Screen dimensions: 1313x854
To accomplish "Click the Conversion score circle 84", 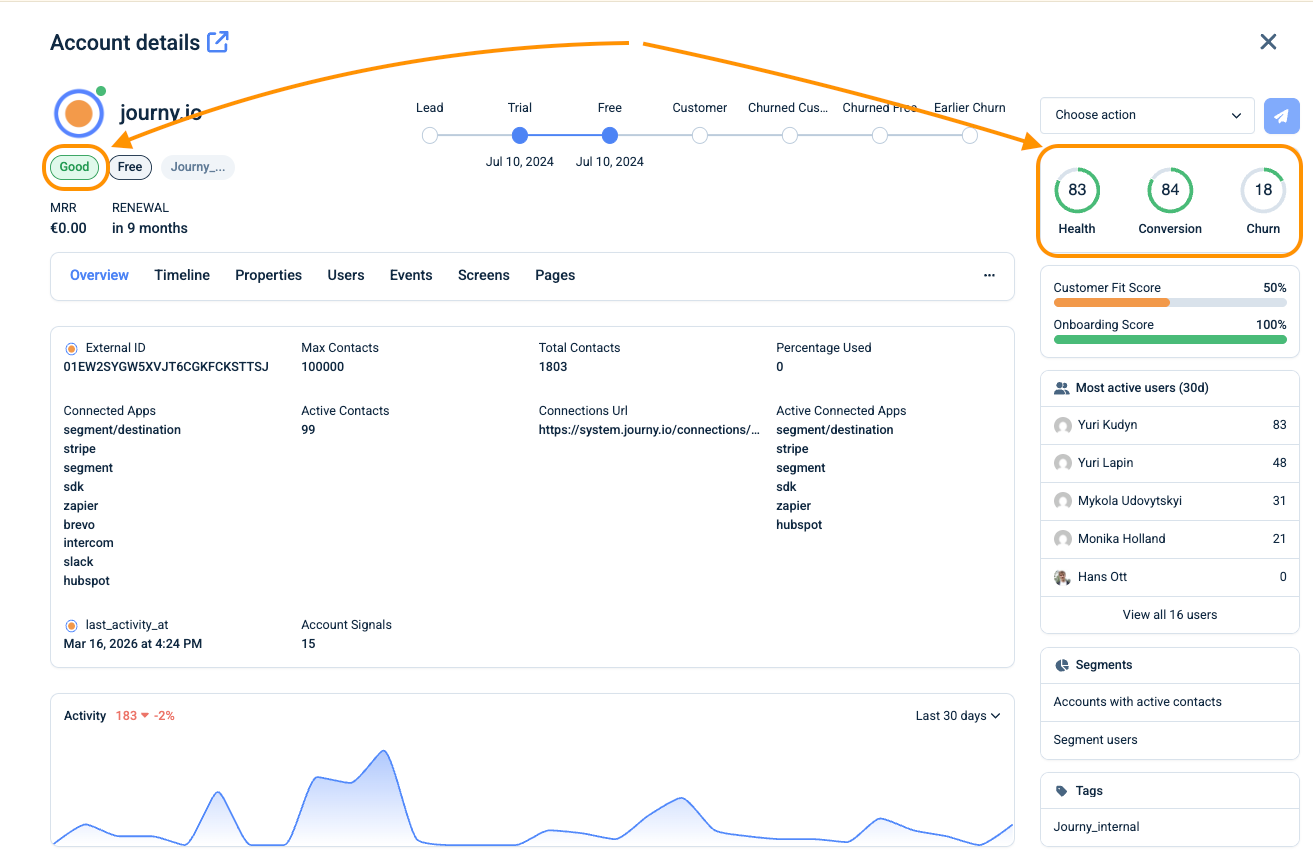I will [1170, 190].
